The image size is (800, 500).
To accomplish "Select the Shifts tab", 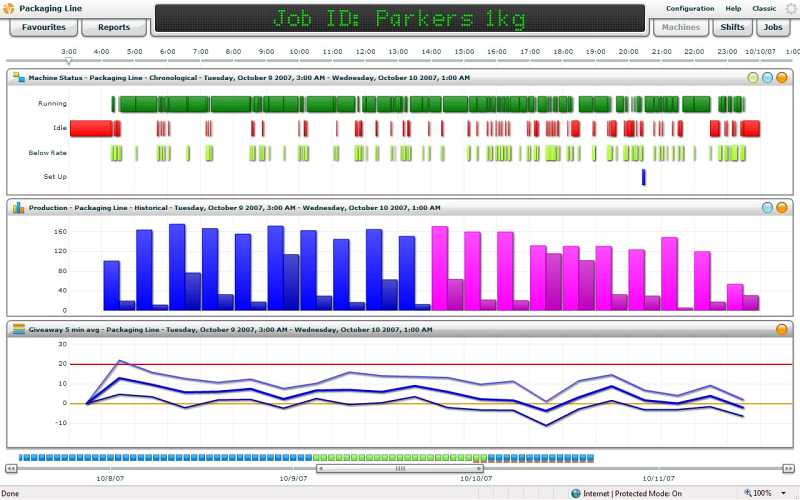I will 732,28.
